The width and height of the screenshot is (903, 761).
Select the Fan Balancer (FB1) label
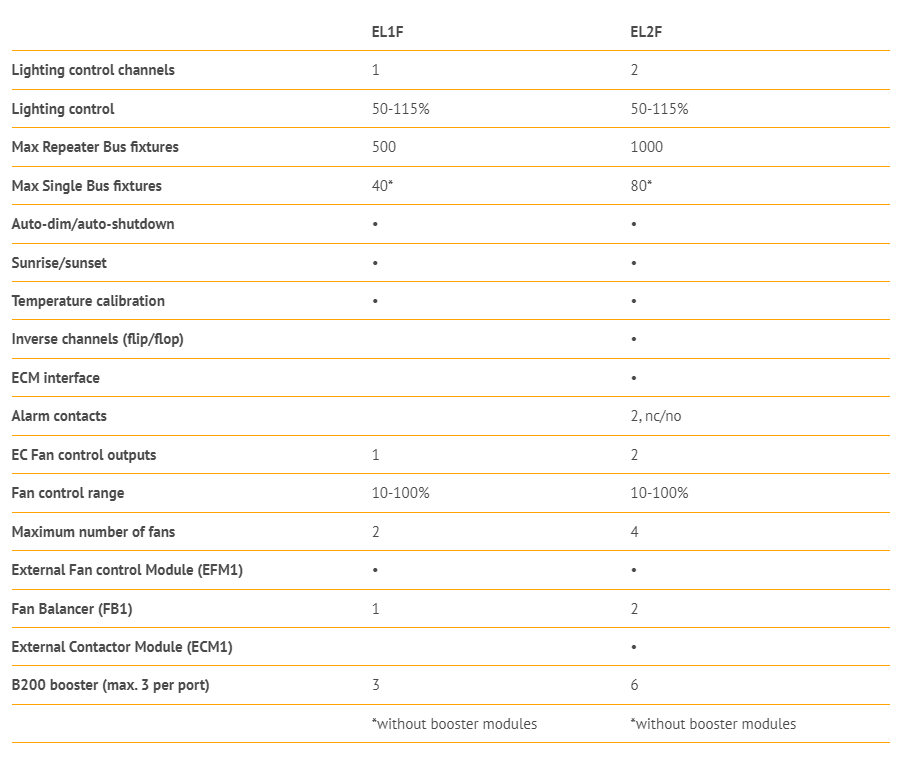pos(72,609)
